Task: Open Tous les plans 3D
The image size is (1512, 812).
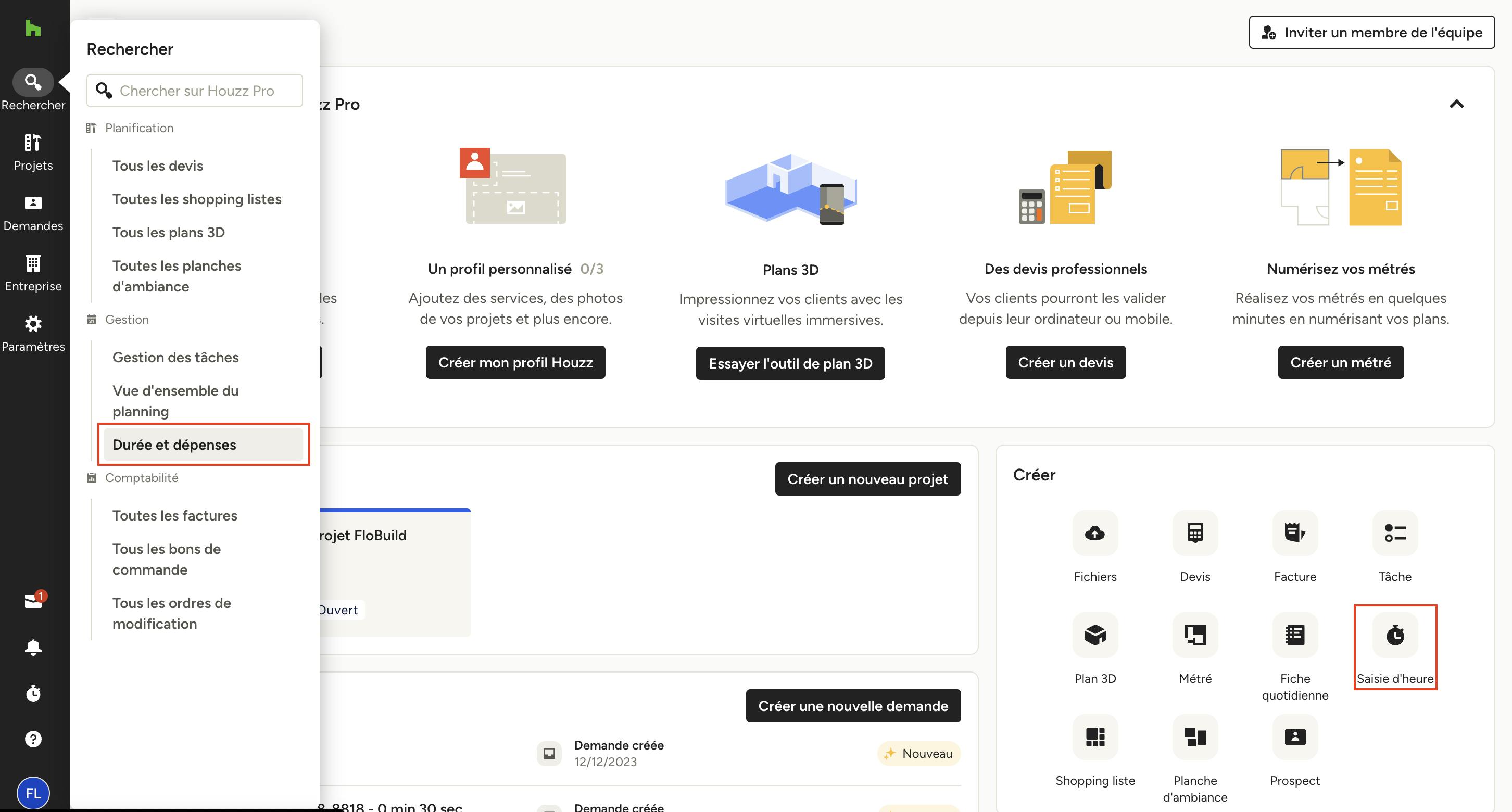Action: pyautogui.click(x=169, y=232)
